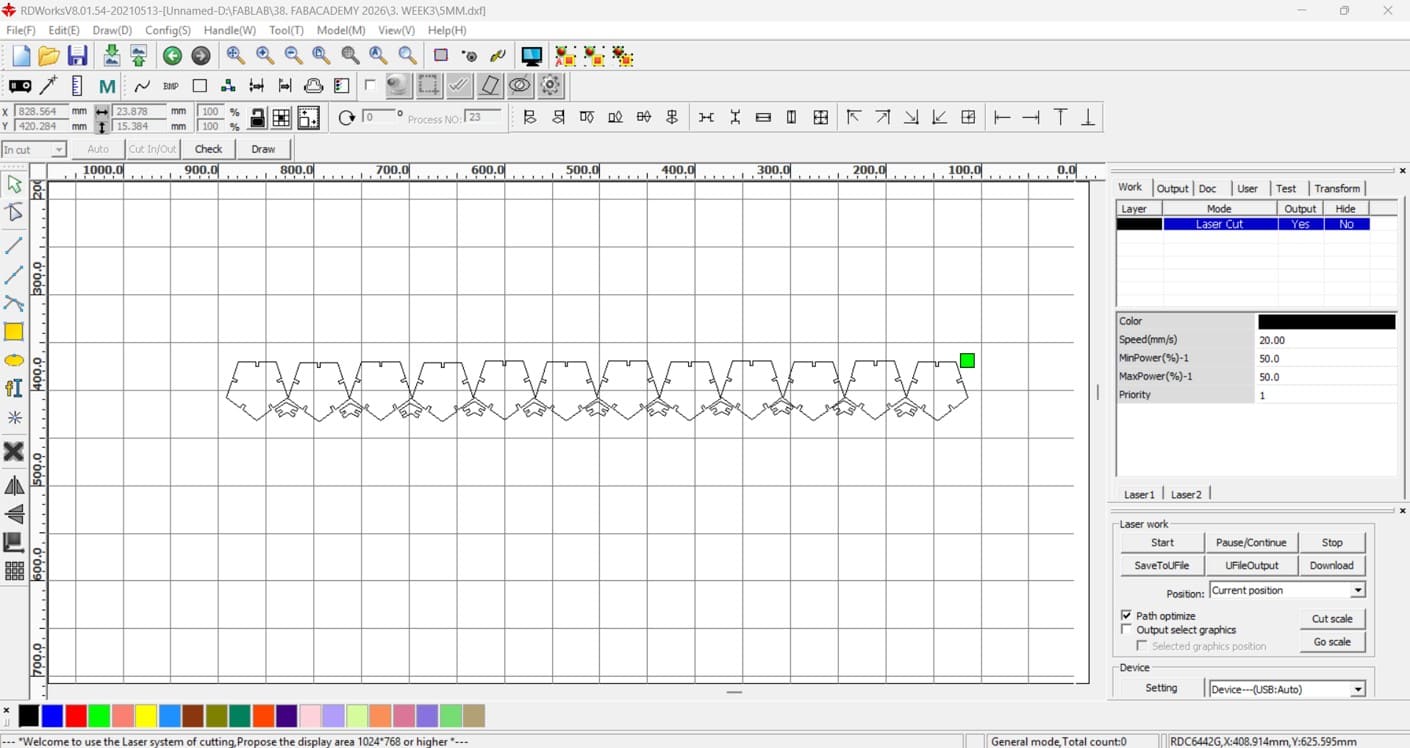This screenshot has height=748, width=1410.
Task: Toggle the aspect ratio padlock icon
Action: pyautogui.click(x=257, y=118)
